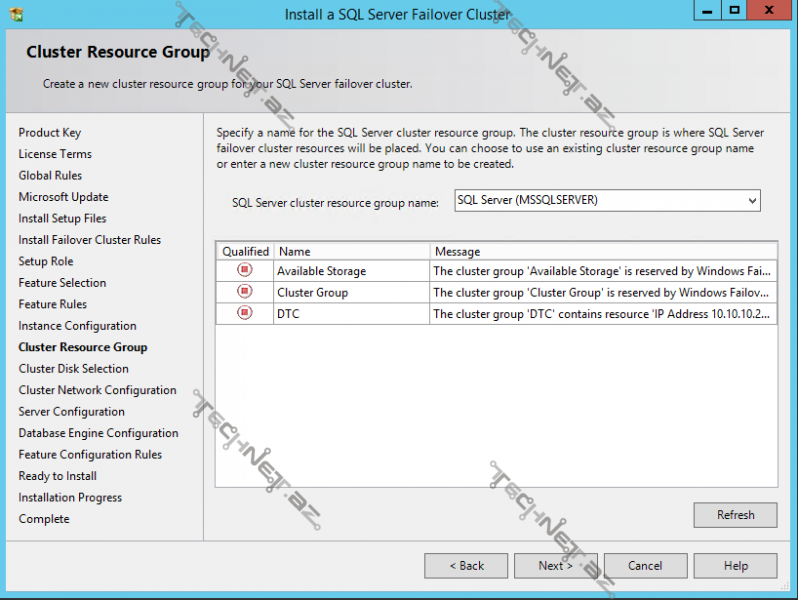Click the red status icon for Available Storage

244,271
